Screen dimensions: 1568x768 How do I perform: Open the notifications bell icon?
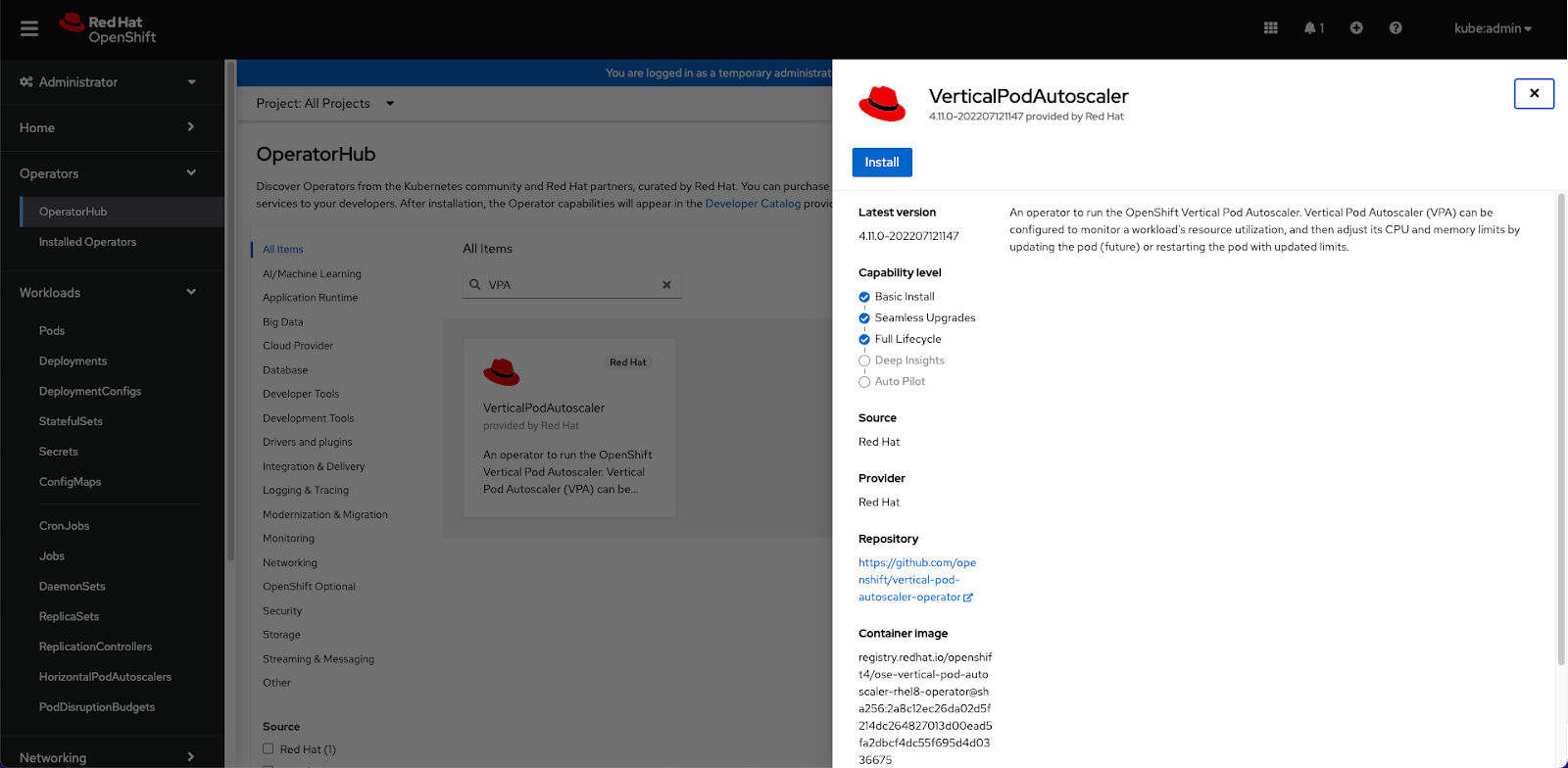[x=1312, y=28]
